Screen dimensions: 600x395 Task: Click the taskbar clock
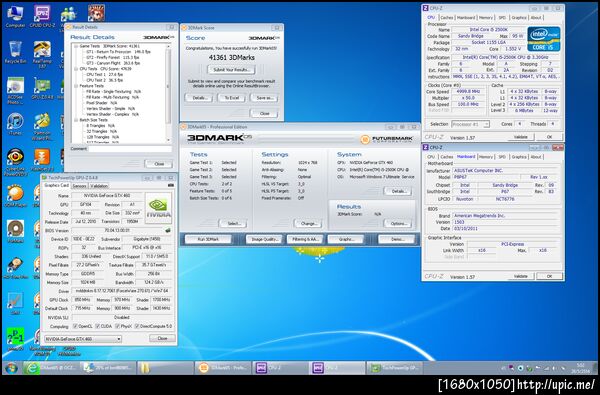coord(580,368)
